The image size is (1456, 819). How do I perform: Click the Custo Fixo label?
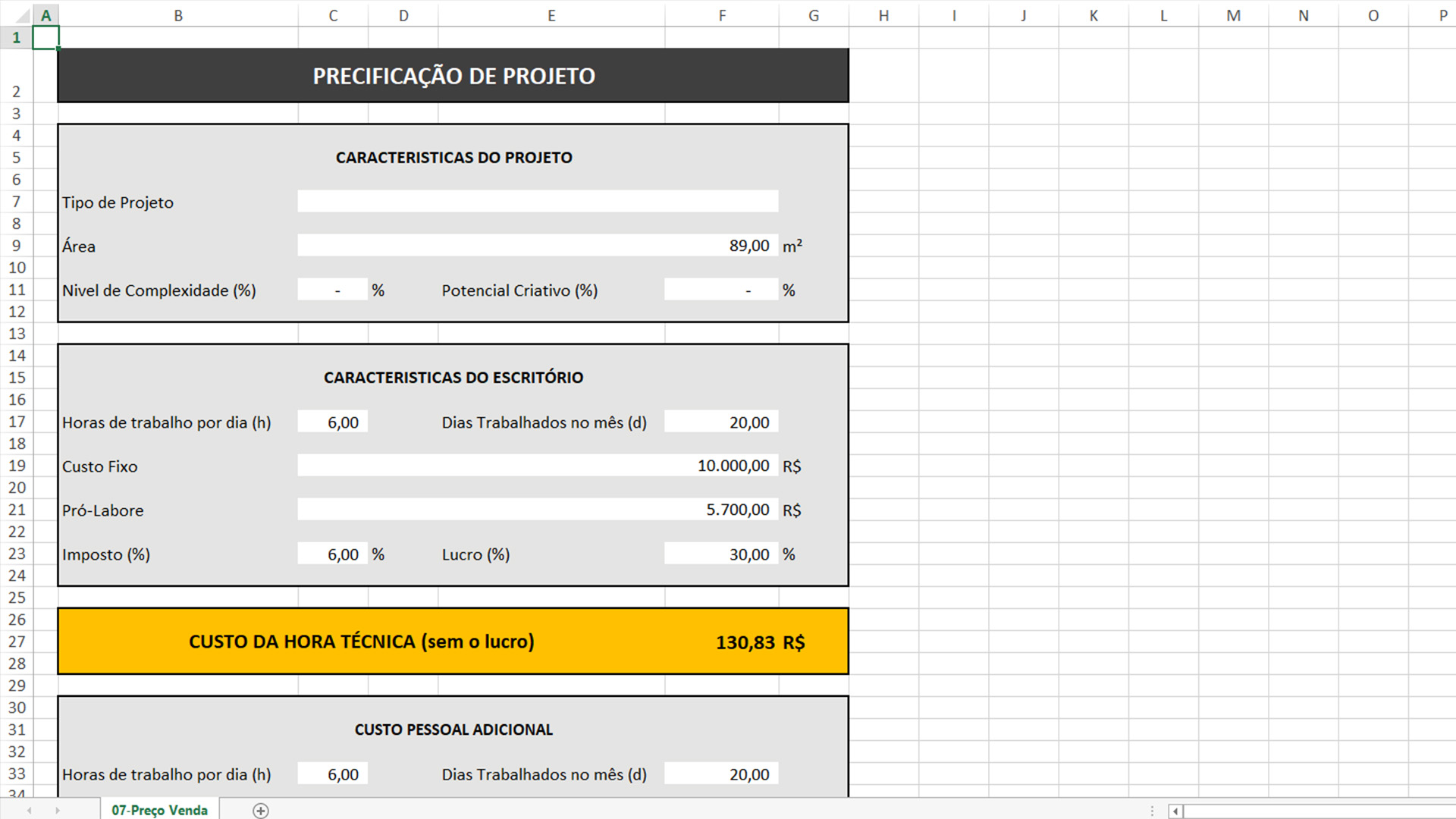(x=99, y=466)
